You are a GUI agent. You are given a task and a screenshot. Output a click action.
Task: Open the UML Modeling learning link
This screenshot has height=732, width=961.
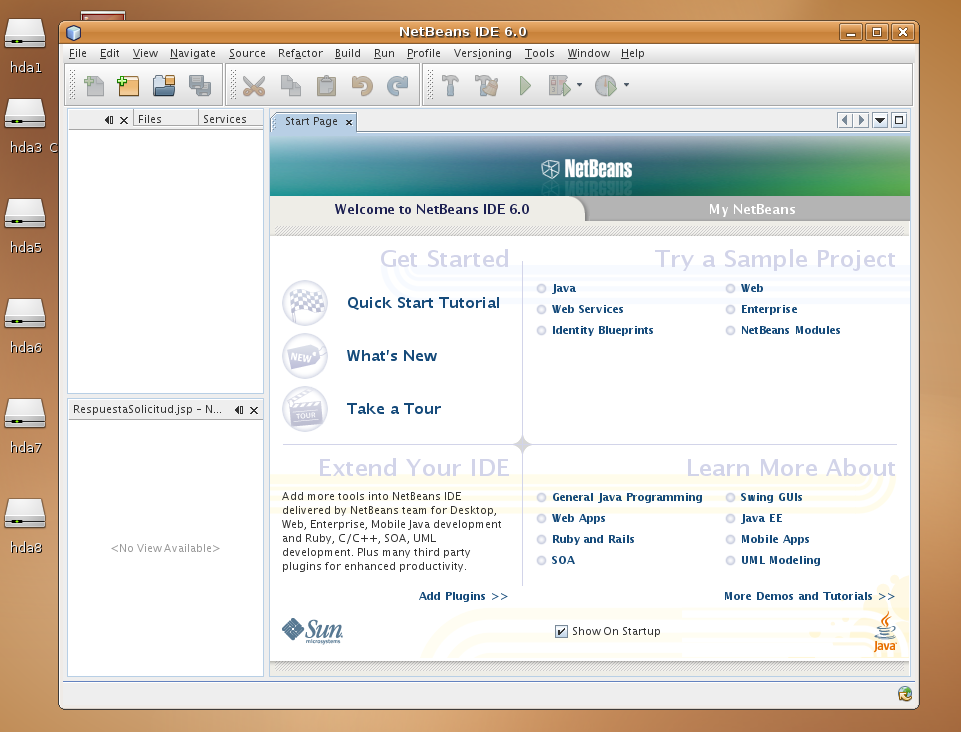coord(780,560)
